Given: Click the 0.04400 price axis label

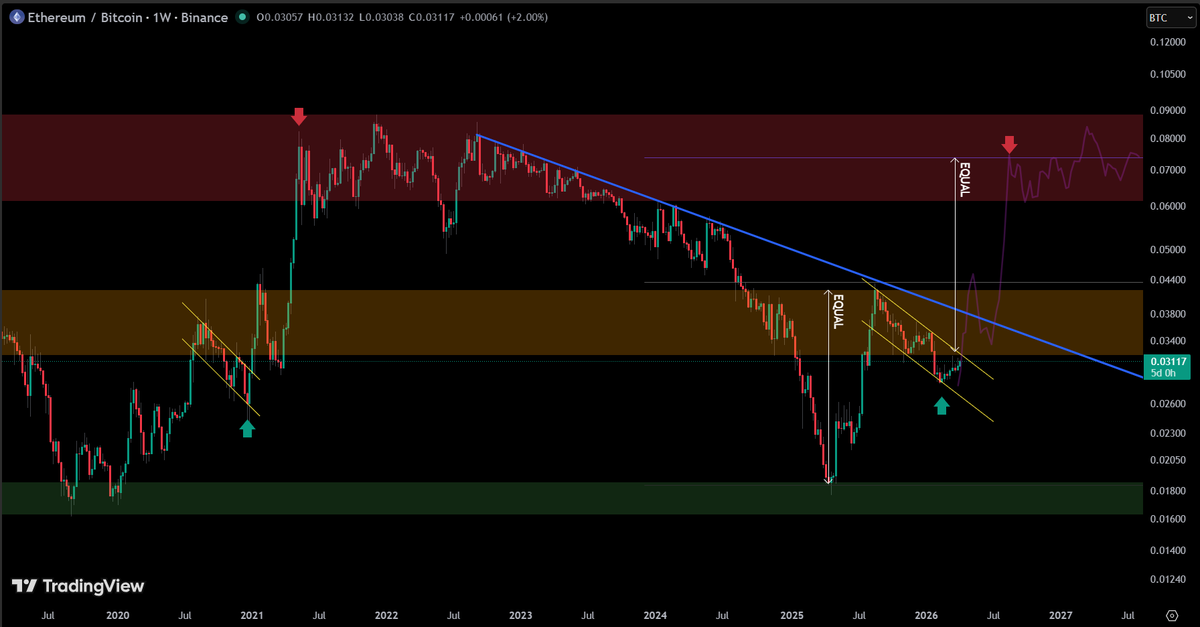Looking at the screenshot, I should click(1168, 281).
